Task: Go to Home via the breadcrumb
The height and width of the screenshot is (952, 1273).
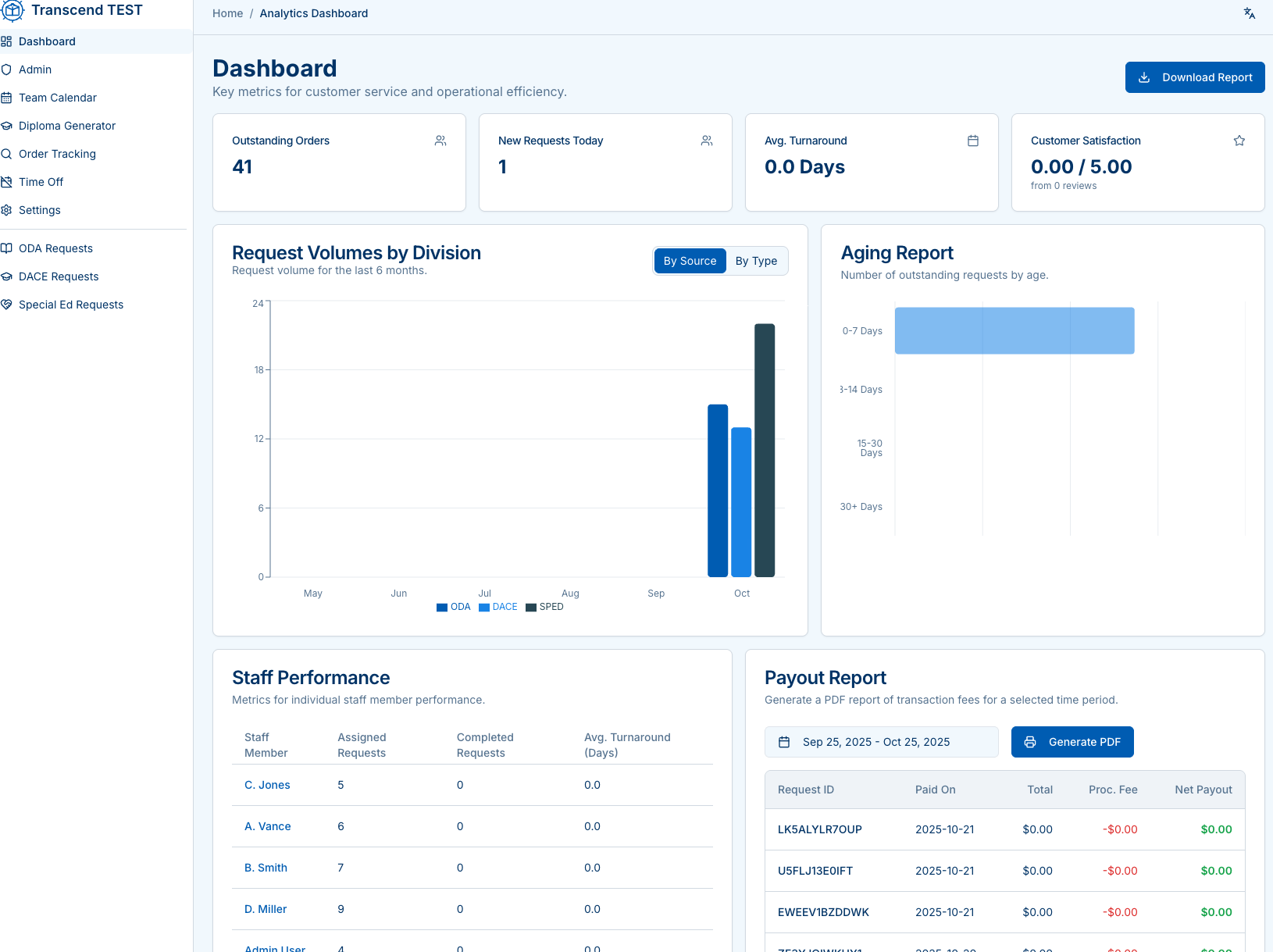Action: pos(227,13)
